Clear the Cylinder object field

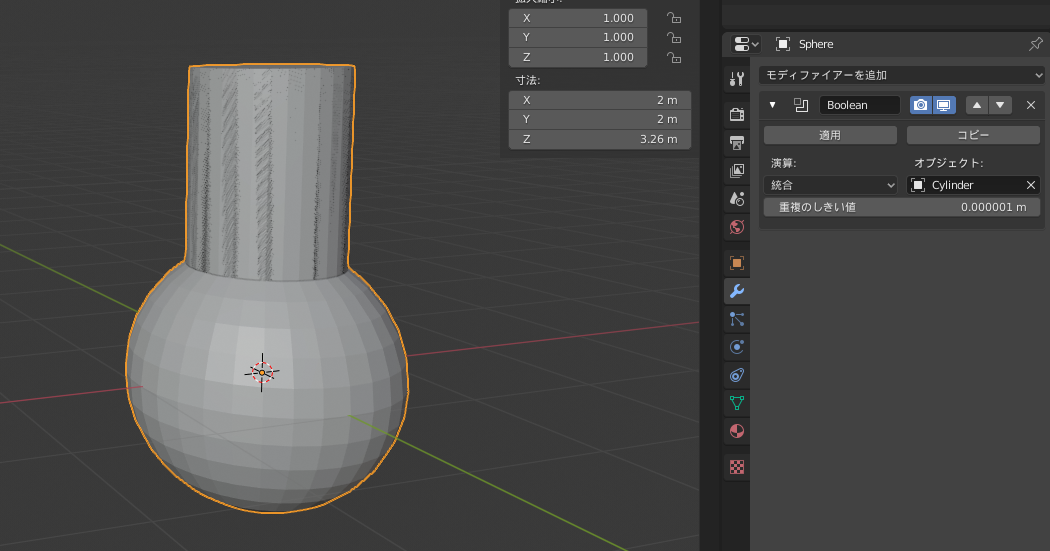1031,185
